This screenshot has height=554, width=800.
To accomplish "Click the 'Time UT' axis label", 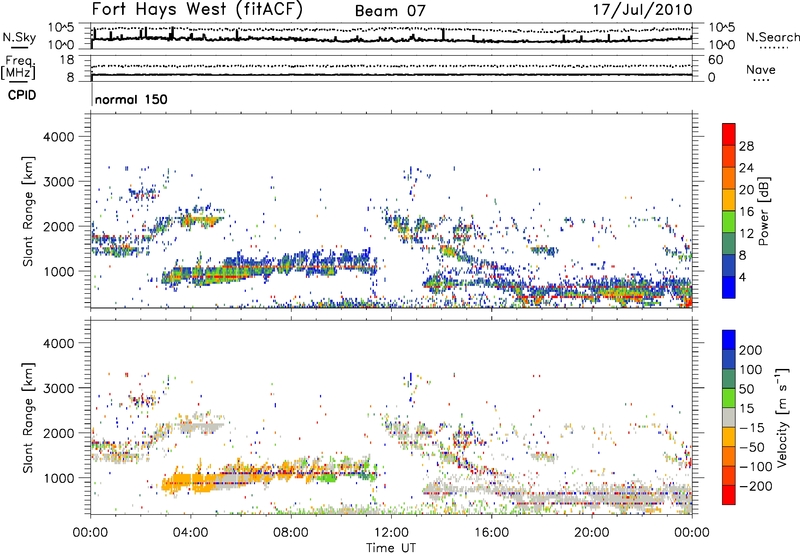I will pos(391,547).
